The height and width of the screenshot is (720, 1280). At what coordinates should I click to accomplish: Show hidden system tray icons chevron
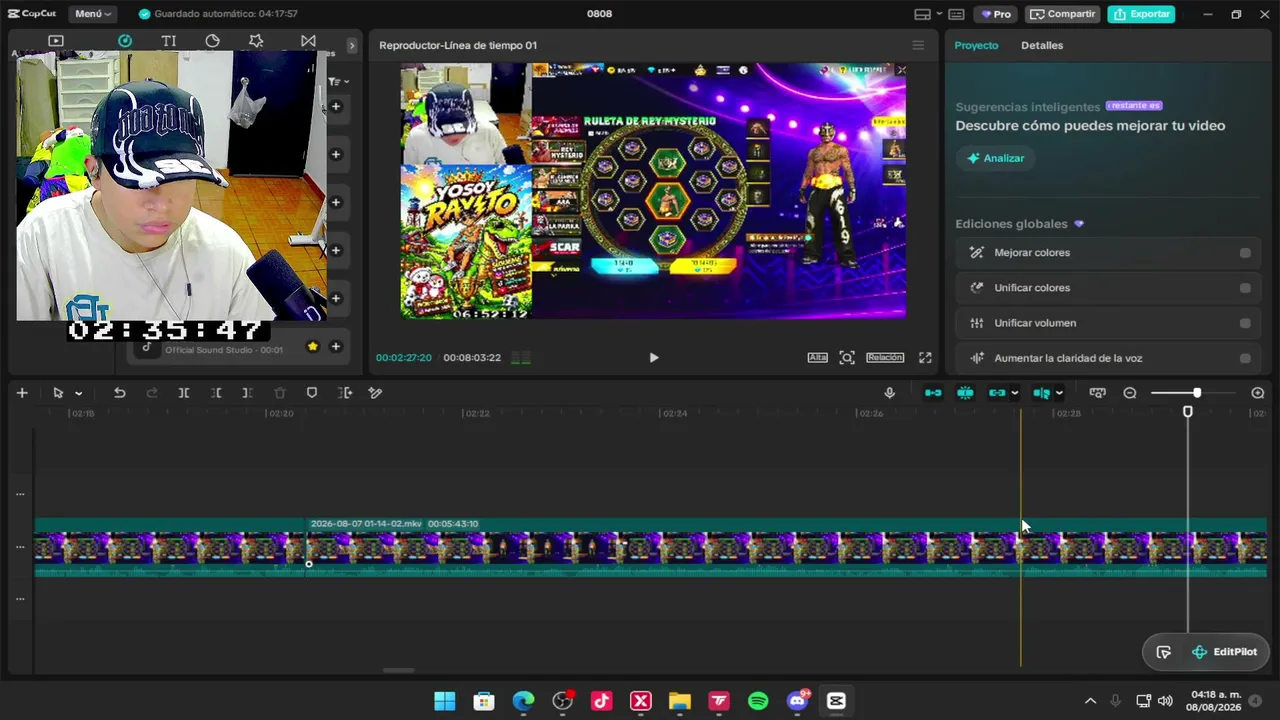pos(1090,701)
